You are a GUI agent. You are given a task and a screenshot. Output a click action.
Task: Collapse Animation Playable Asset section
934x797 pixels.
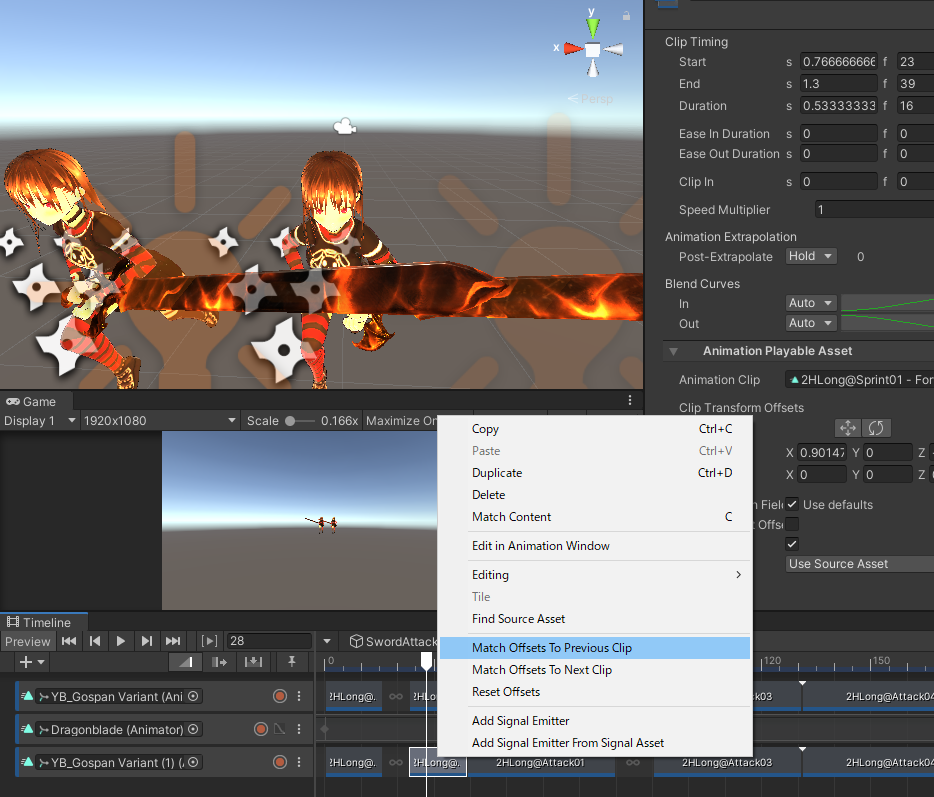click(673, 351)
